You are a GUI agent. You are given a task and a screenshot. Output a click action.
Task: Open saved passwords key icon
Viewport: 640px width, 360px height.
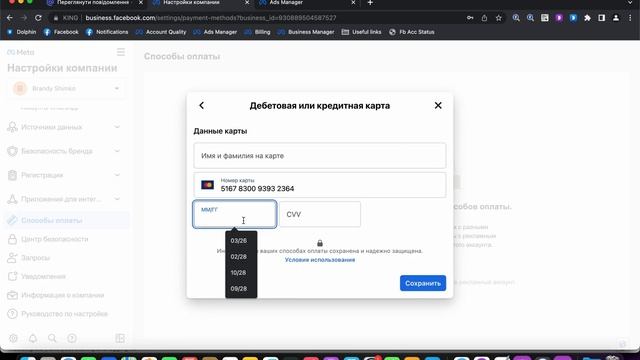(470, 18)
